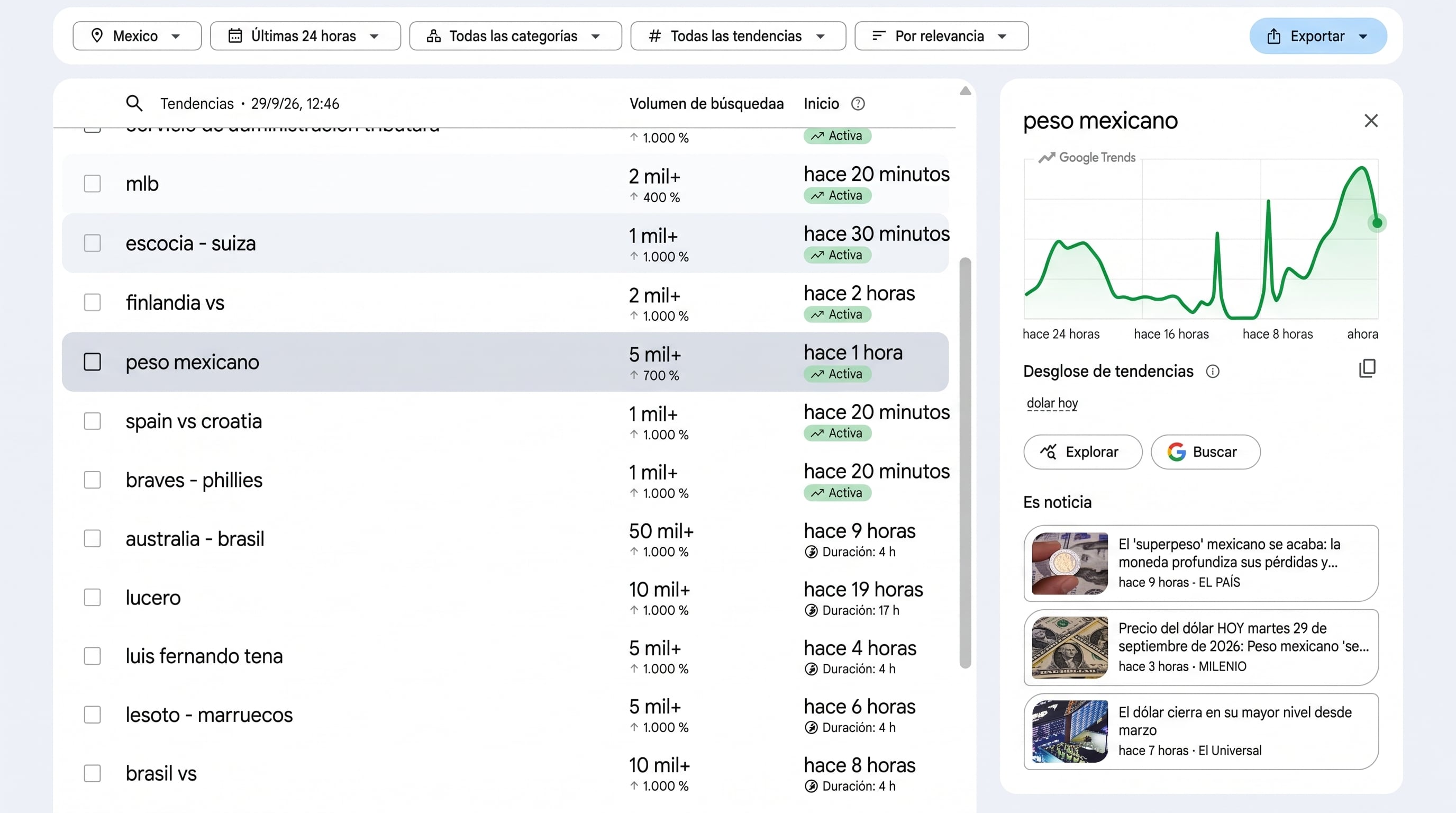Screen dimensions: 1456x813
Task: Tick the checkbox for escocia - suiza
Action: point(92,243)
